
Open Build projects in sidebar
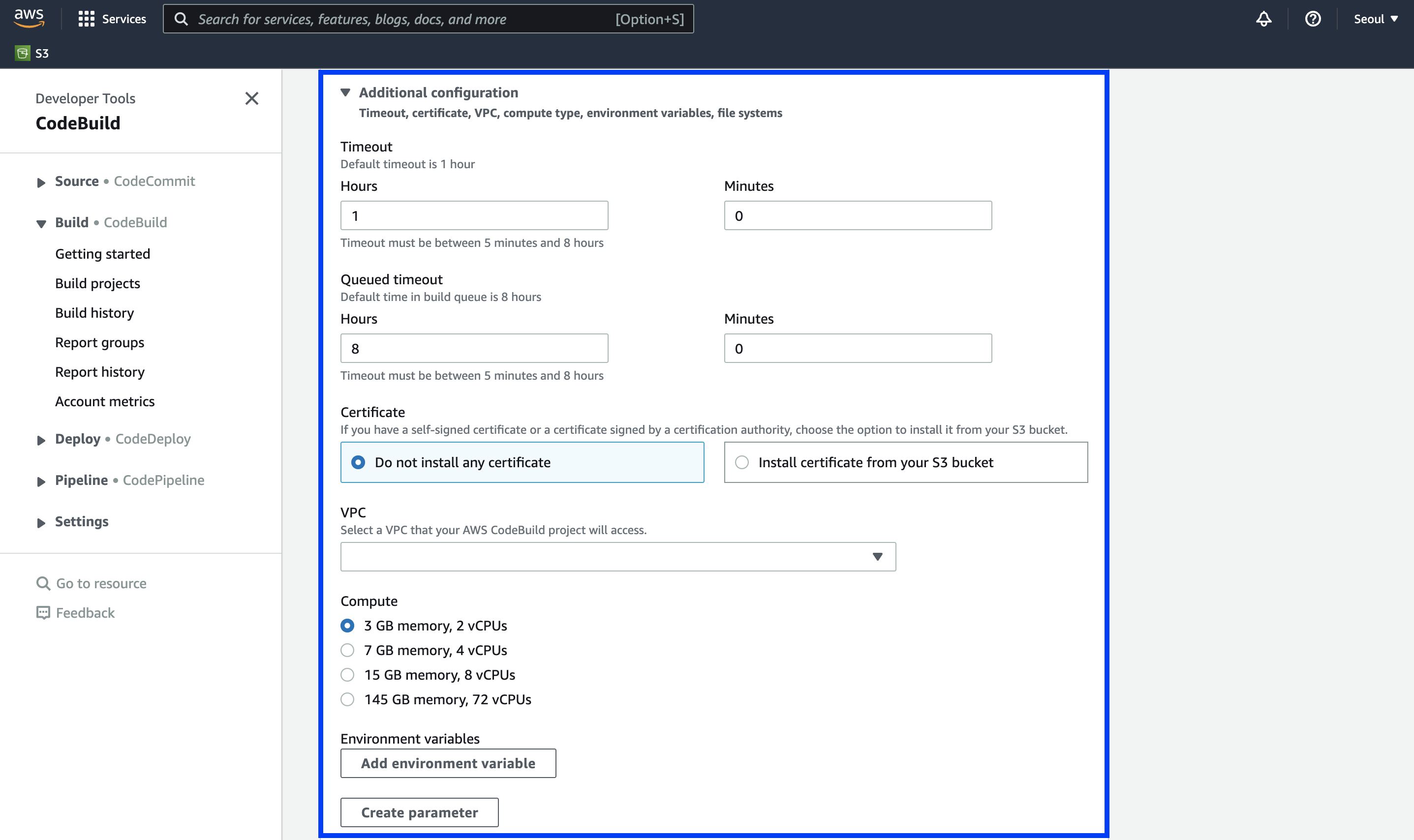coord(97,283)
